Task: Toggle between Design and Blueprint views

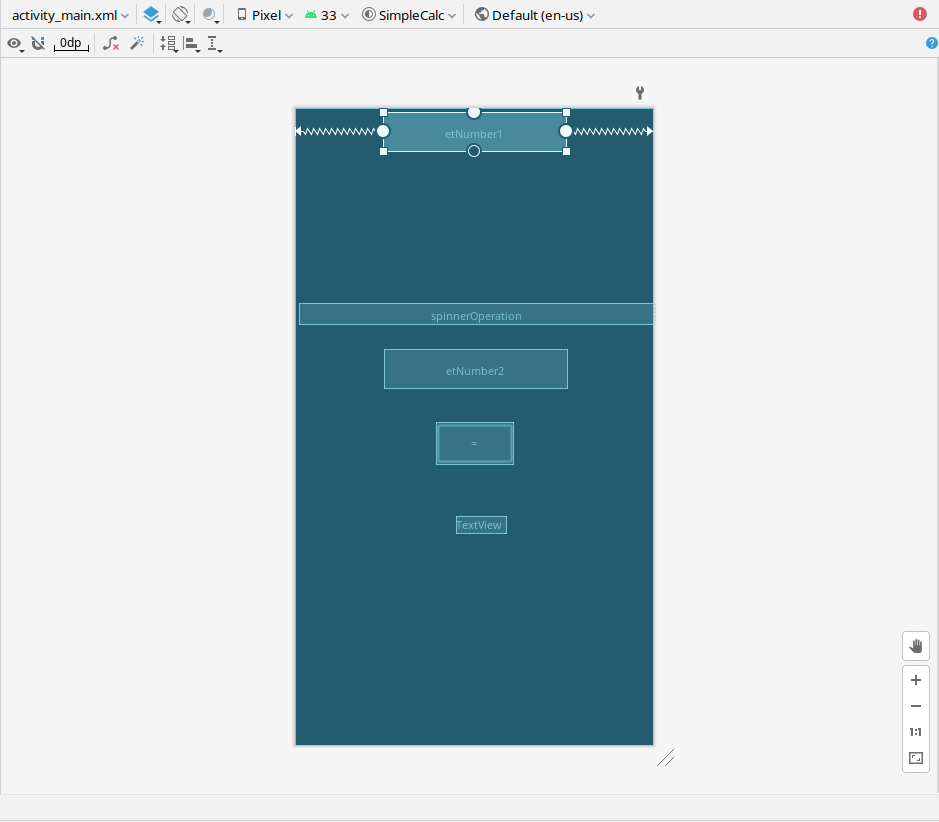Action: pos(151,14)
